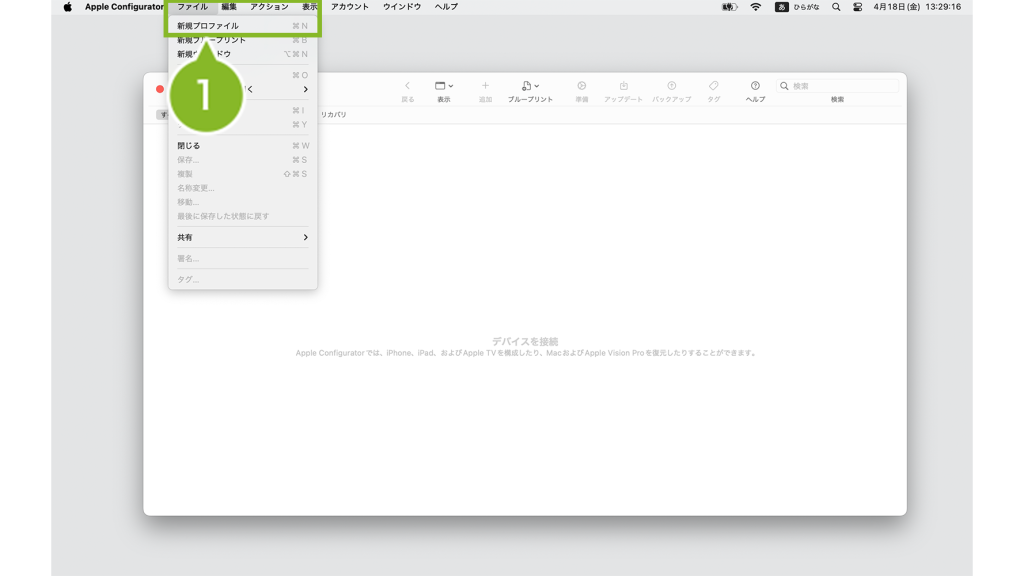Select the リカバリ filter tab

coord(334,114)
